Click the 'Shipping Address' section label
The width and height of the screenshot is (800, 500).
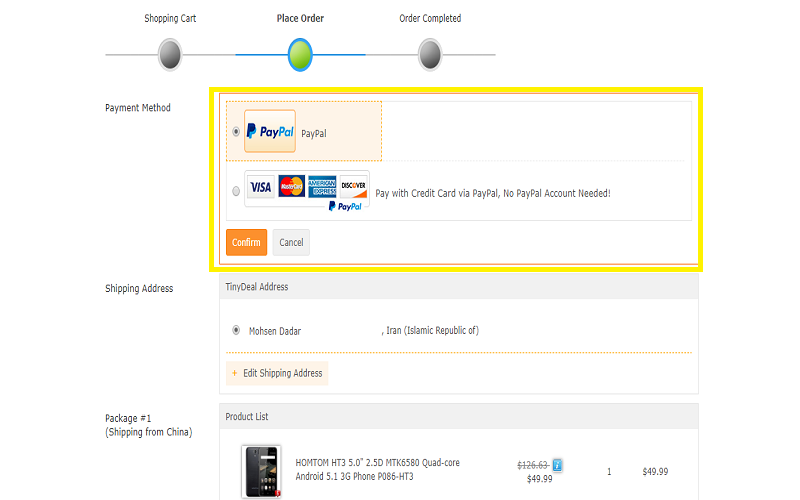pyautogui.click(x=139, y=288)
